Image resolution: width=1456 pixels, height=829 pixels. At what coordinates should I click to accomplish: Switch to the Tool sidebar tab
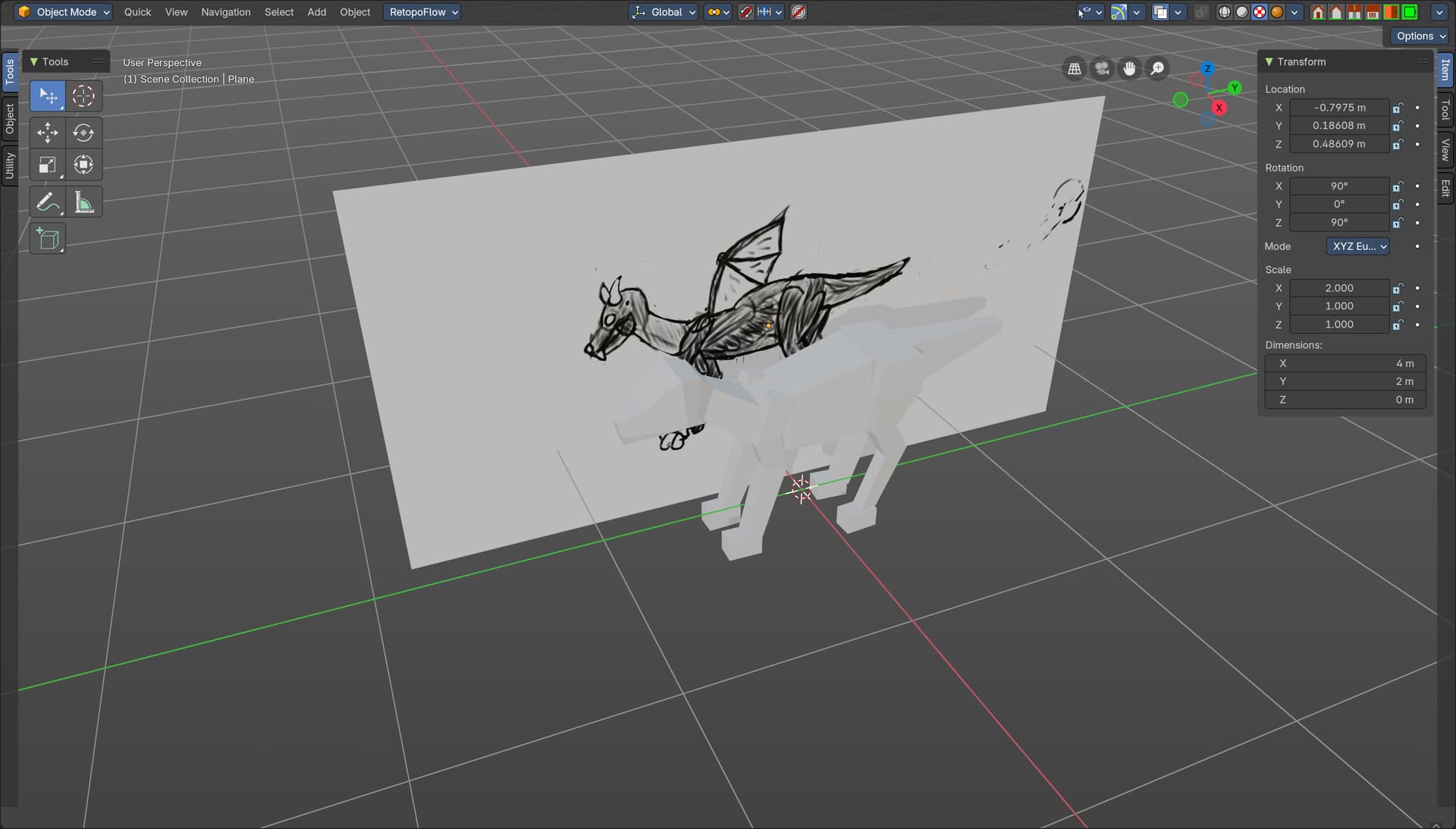click(1445, 111)
